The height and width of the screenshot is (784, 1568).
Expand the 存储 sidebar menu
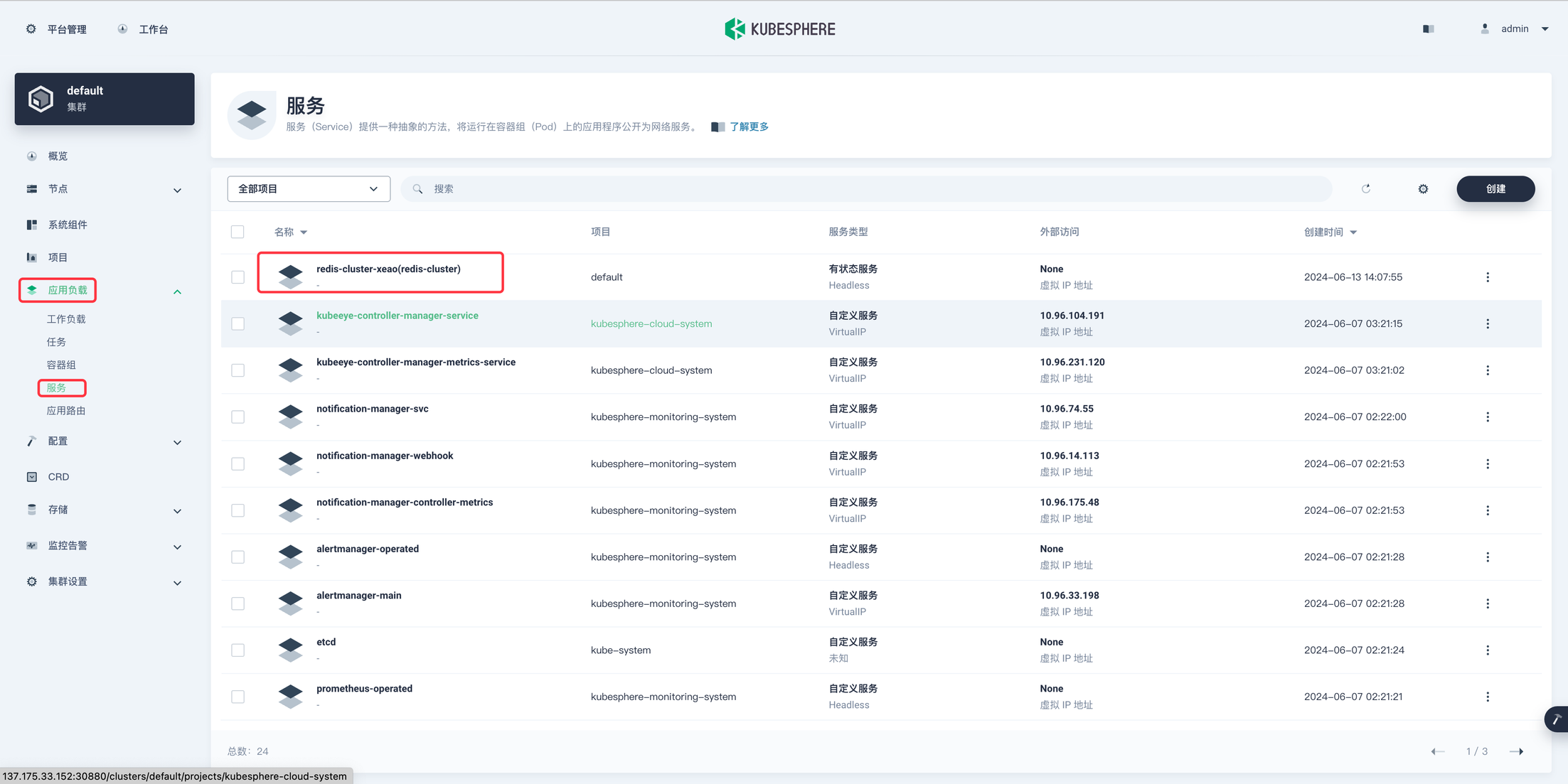pyautogui.click(x=177, y=510)
